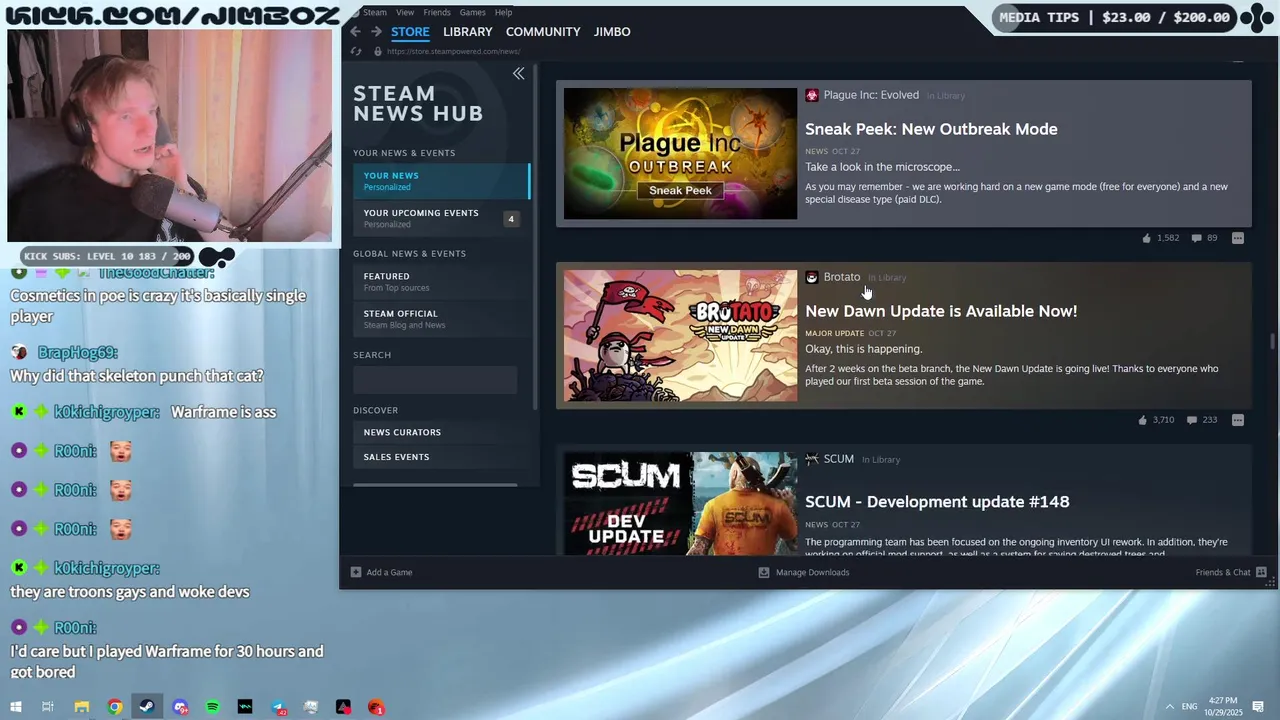
Task: Open Sneak Peek: New Outbreak Mode headline
Action: 931,129
